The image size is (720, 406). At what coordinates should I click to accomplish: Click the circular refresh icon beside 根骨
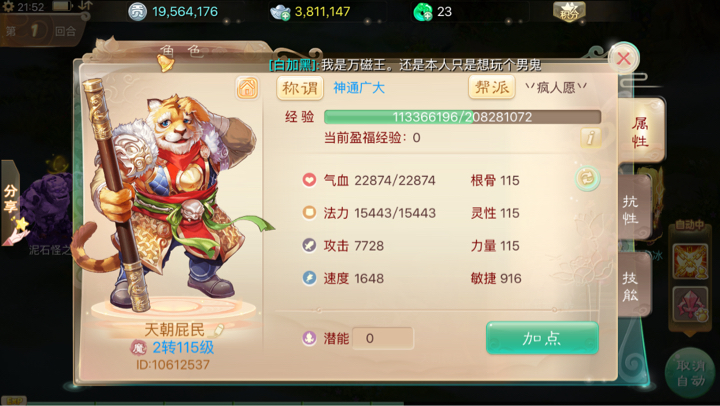click(x=587, y=178)
